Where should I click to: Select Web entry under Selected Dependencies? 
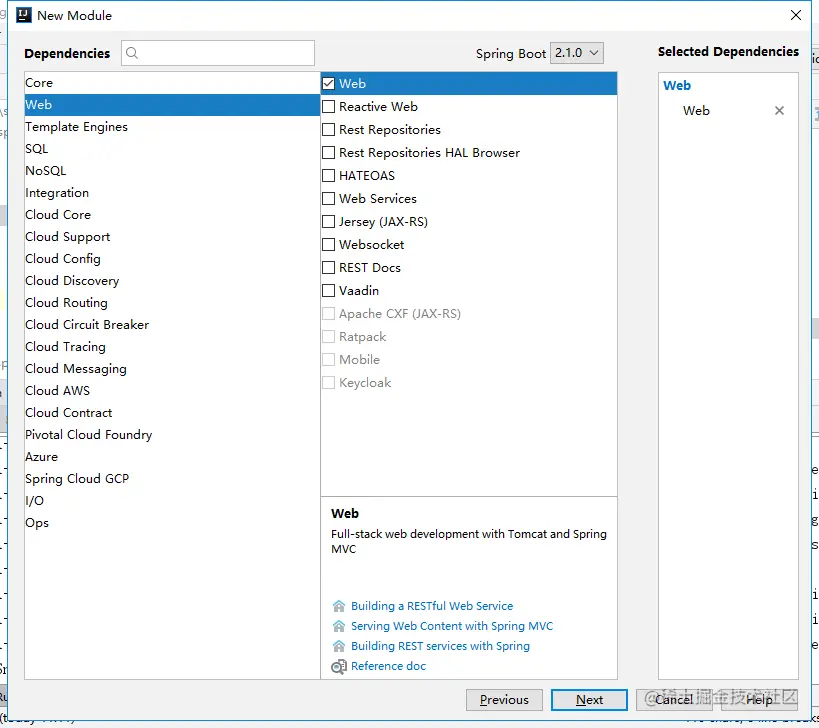(696, 111)
